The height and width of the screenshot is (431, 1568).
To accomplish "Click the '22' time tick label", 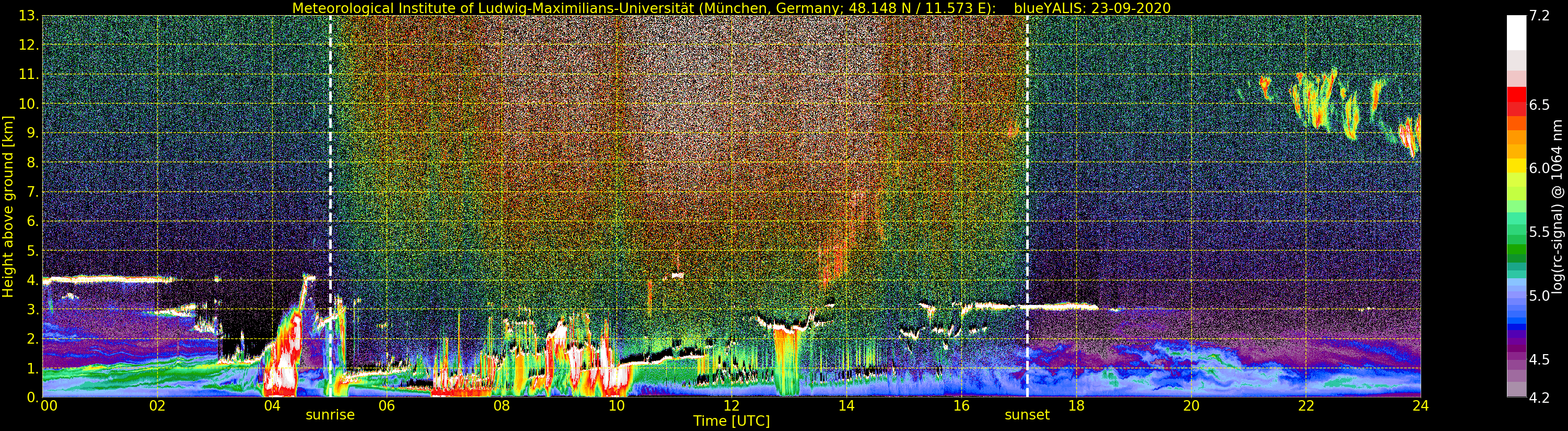I will tap(1306, 406).
